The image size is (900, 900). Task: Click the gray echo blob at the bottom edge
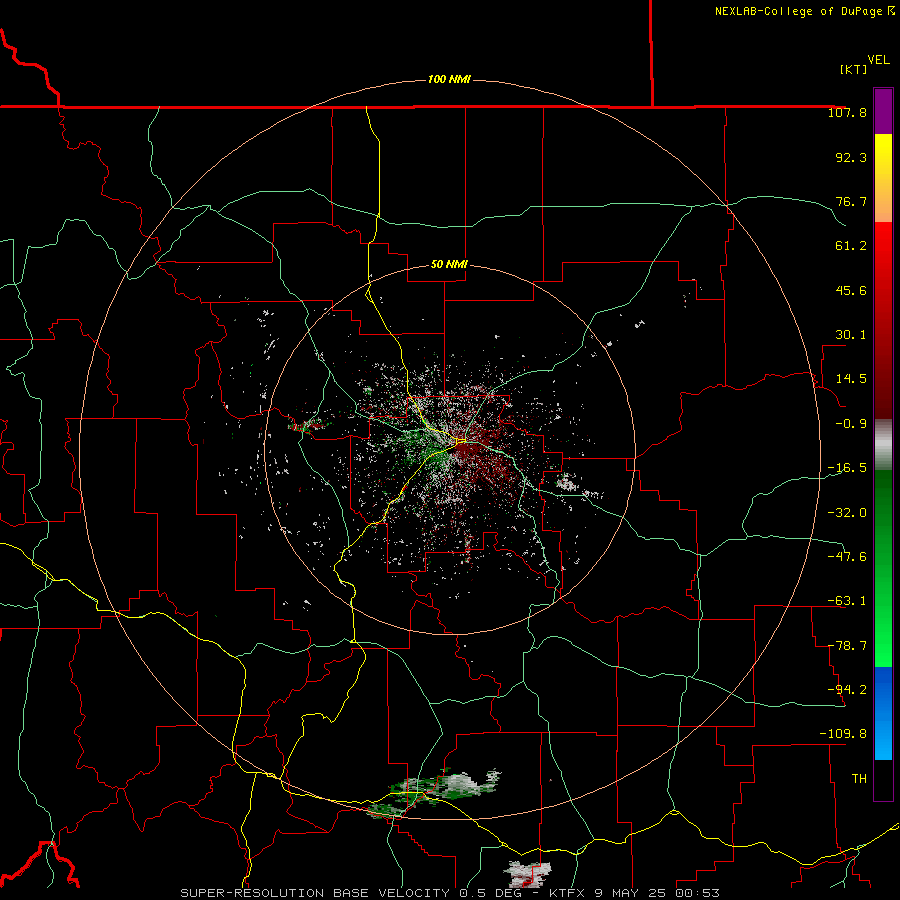point(527,874)
